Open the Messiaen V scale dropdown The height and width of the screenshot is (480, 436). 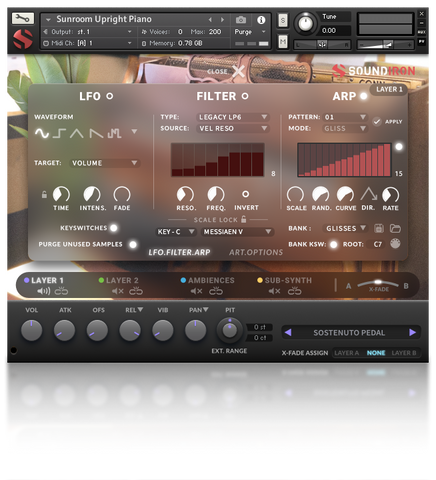point(237,232)
